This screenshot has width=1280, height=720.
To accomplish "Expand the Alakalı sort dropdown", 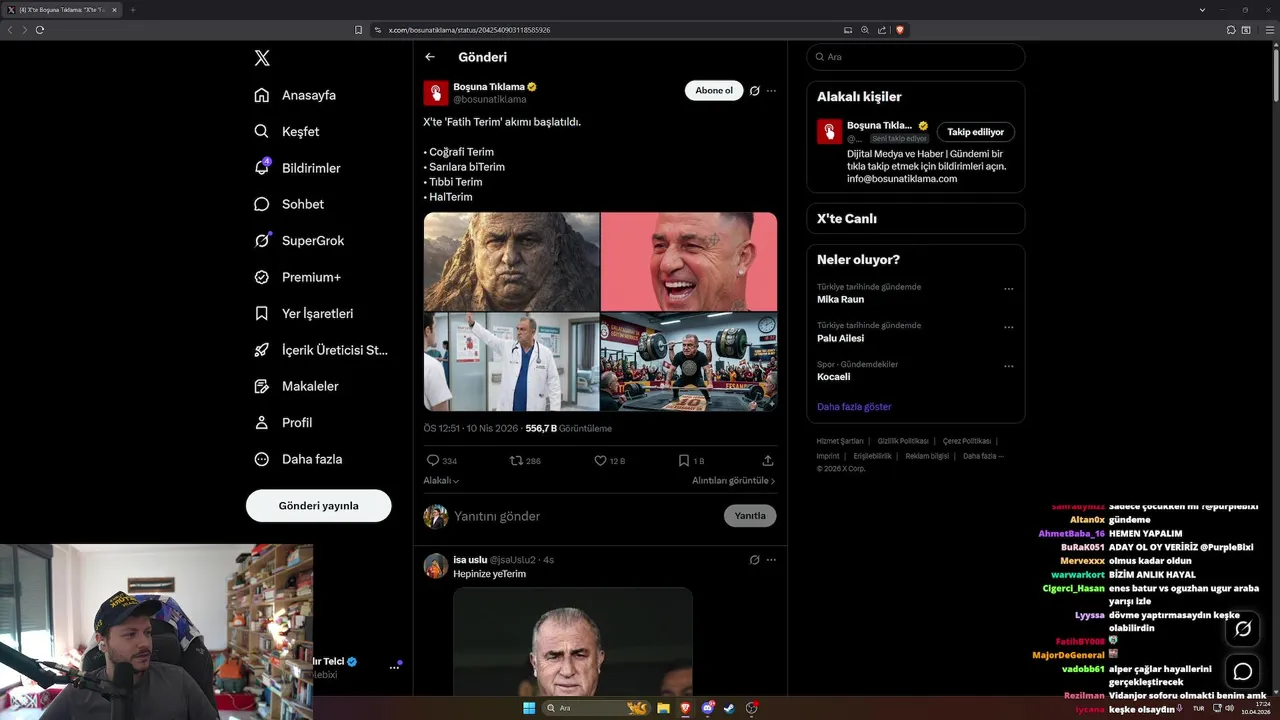I will point(441,481).
